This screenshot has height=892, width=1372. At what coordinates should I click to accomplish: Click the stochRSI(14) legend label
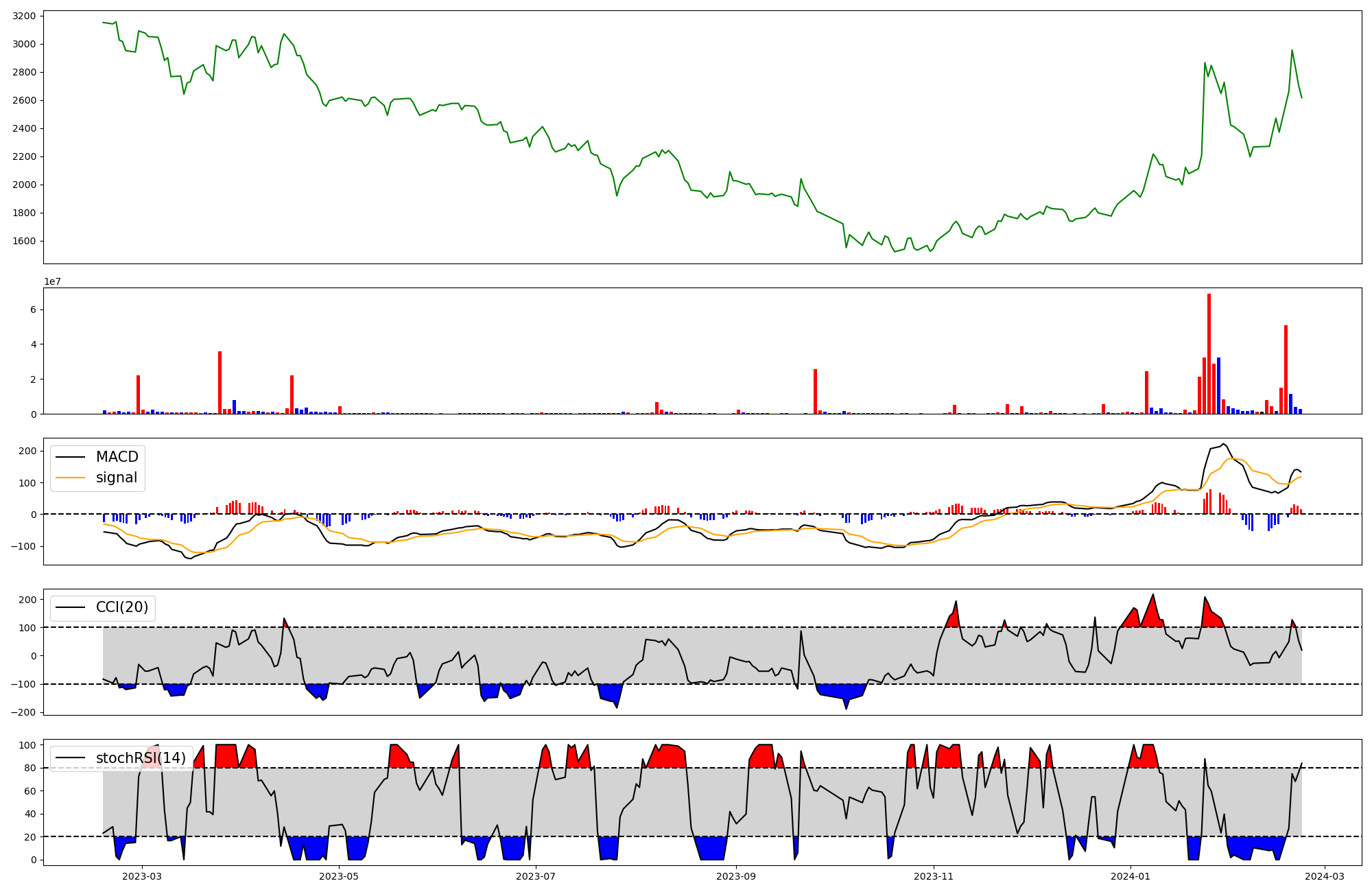(x=141, y=758)
